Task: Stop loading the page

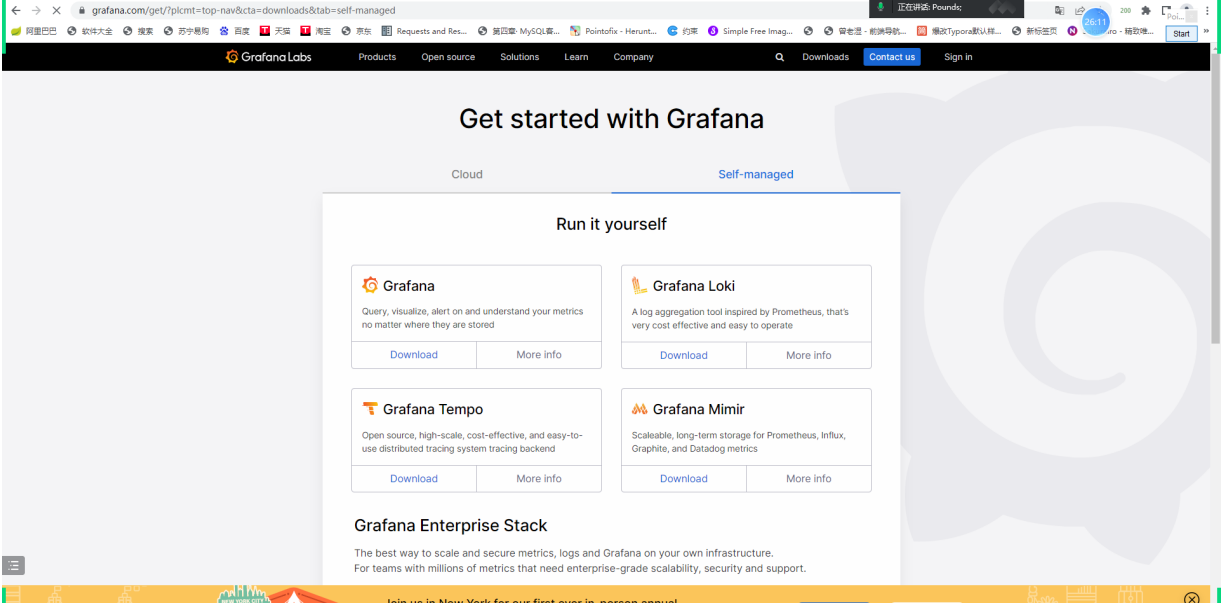Action: pos(56,10)
